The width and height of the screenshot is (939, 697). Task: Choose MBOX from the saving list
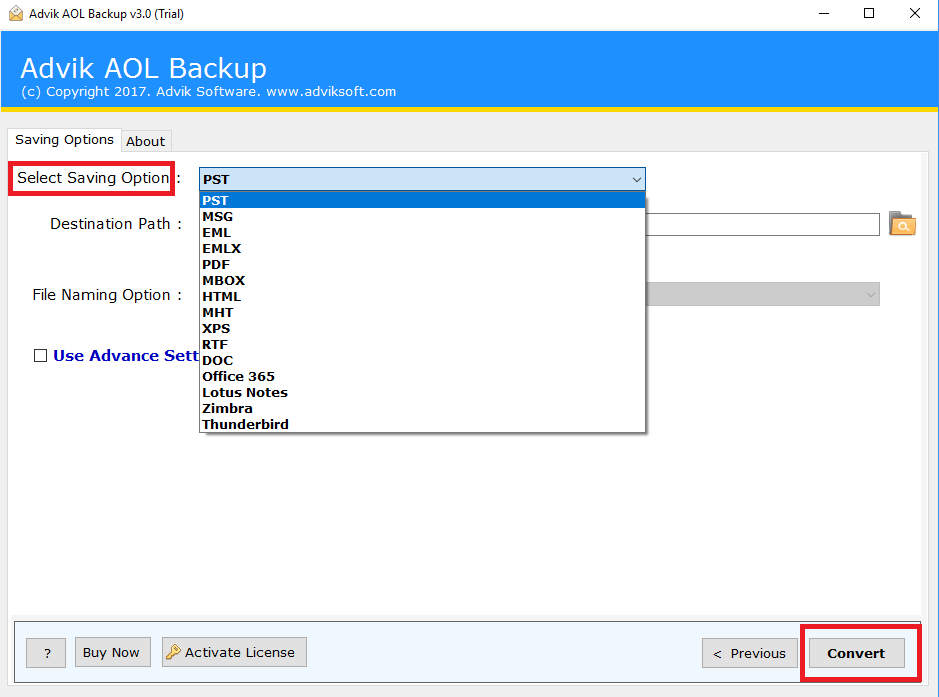click(422, 280)
